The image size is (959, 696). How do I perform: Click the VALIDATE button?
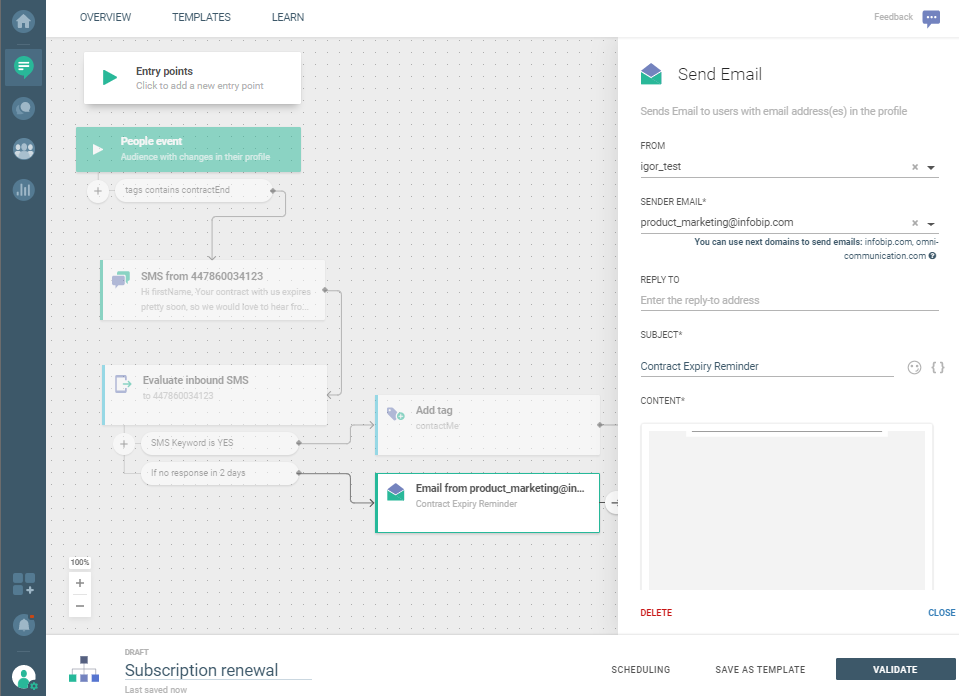pyautogui.click(x=895, y=670)
